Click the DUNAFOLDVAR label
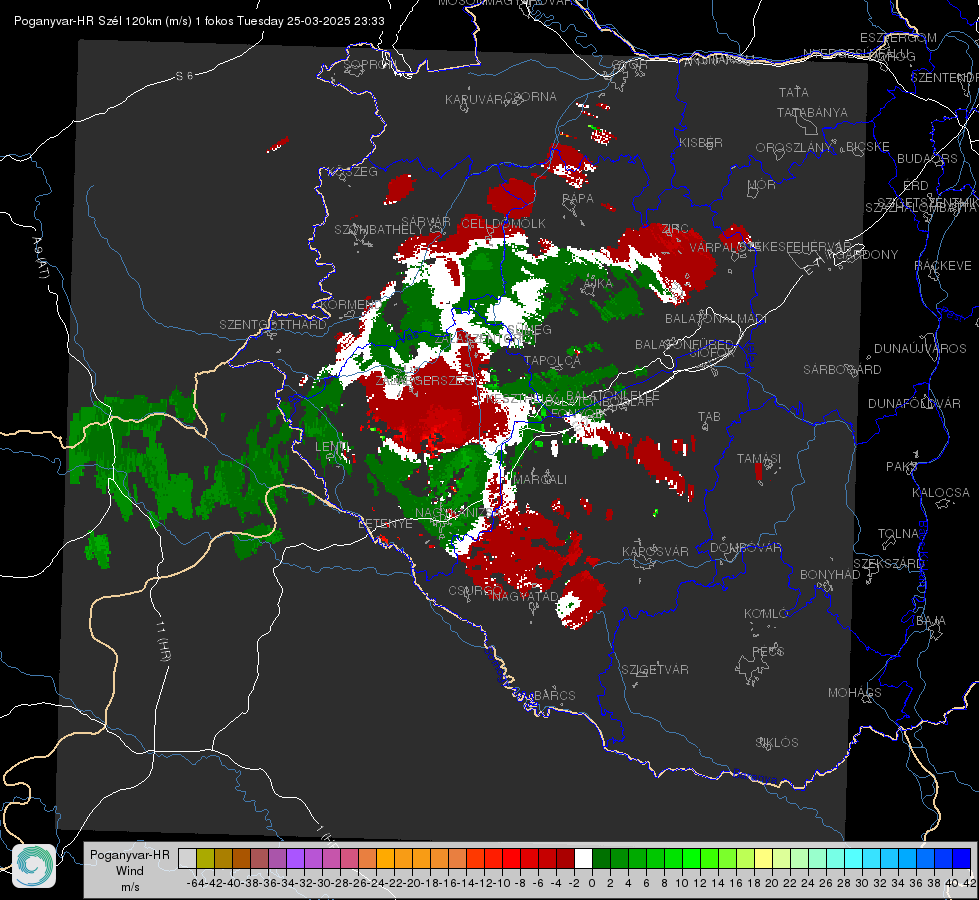 click(x=914, y=403)
